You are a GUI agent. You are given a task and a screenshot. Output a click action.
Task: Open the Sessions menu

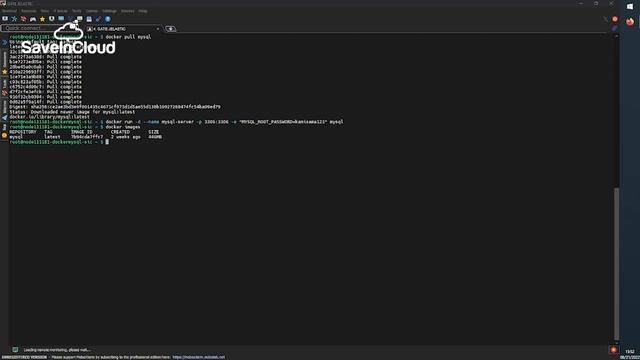click(x=29, y=11)
